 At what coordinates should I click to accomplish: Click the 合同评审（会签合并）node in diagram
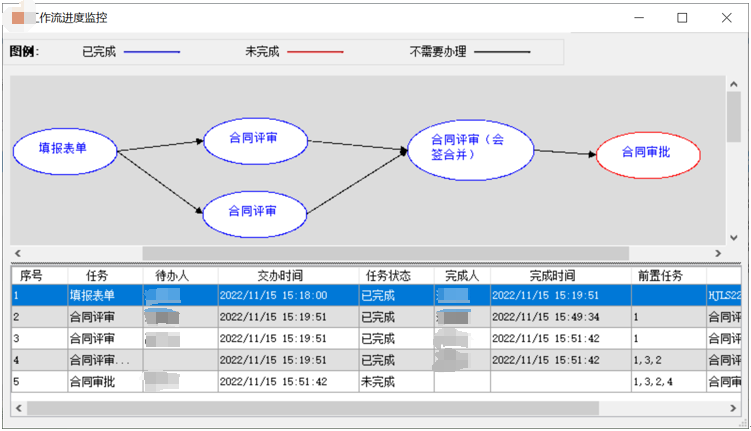[x=469, y=148]
